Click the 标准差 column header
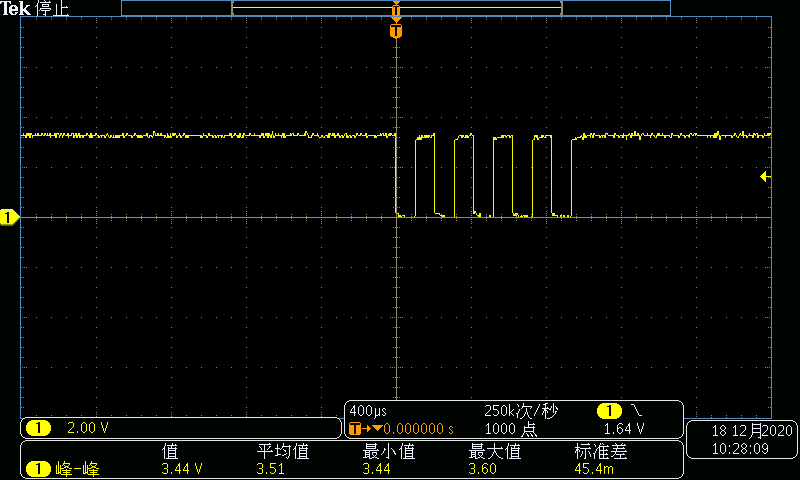This screenshot has width=800, height=480. point(601,451)
